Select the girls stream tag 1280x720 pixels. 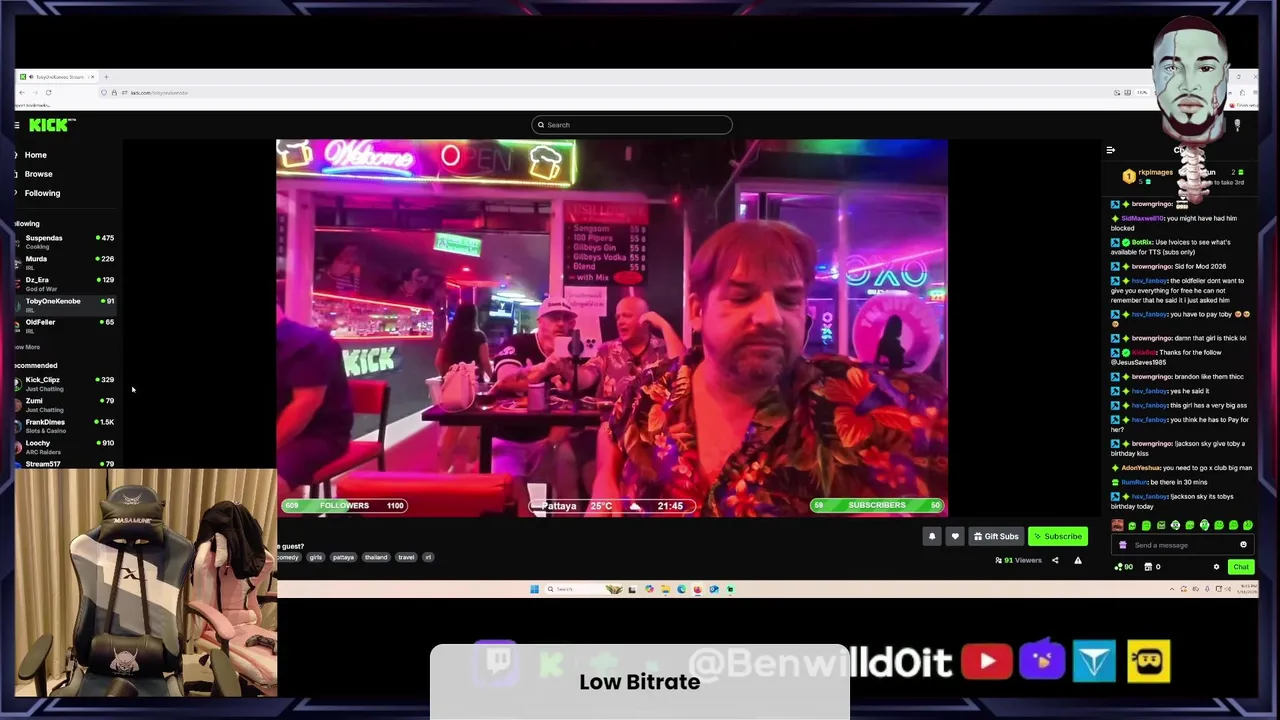pyautogui.click(x=315, y=557)
